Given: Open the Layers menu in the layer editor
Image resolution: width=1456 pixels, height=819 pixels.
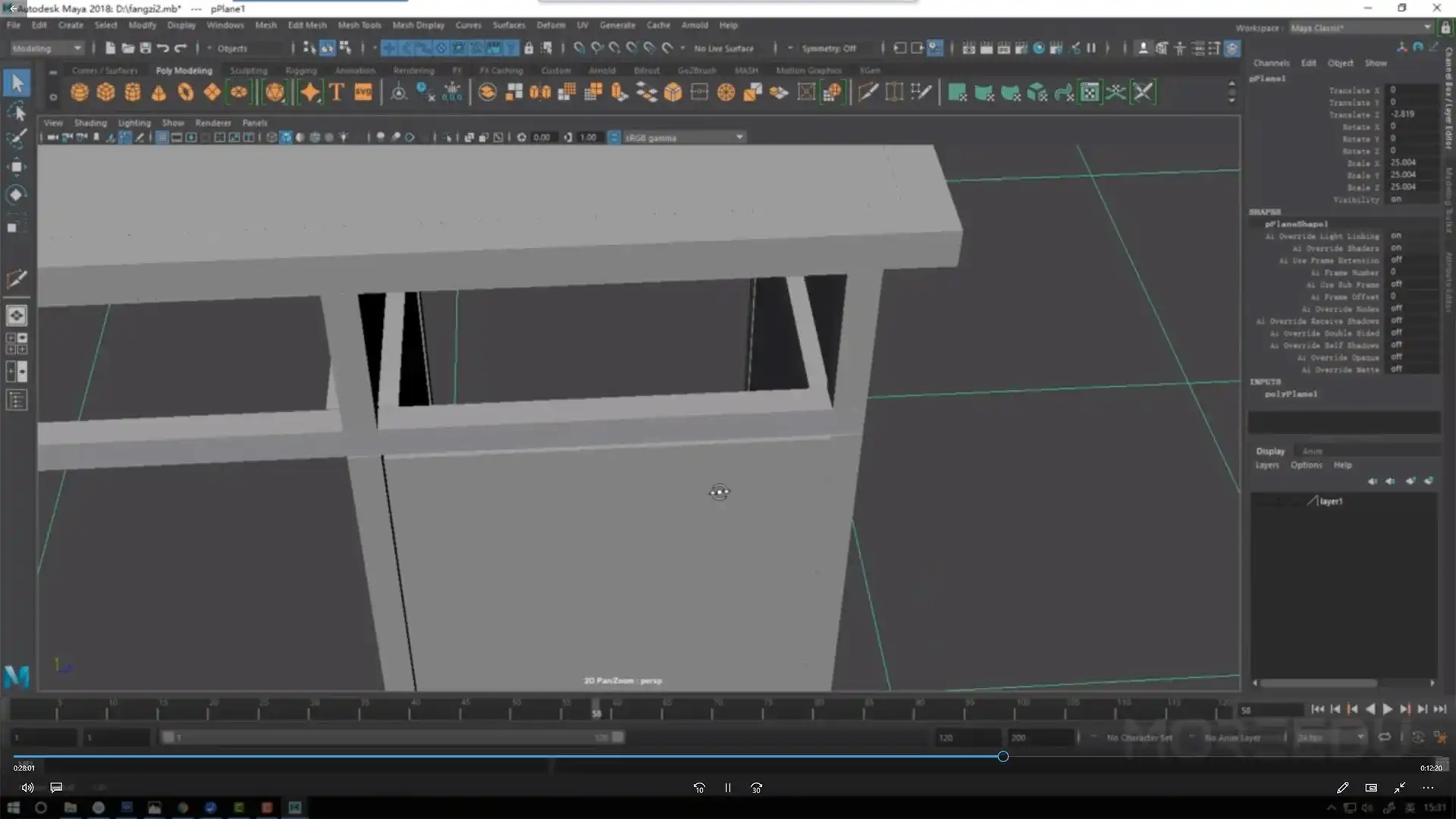Looking at the screenshot, I should [1266, 465].
